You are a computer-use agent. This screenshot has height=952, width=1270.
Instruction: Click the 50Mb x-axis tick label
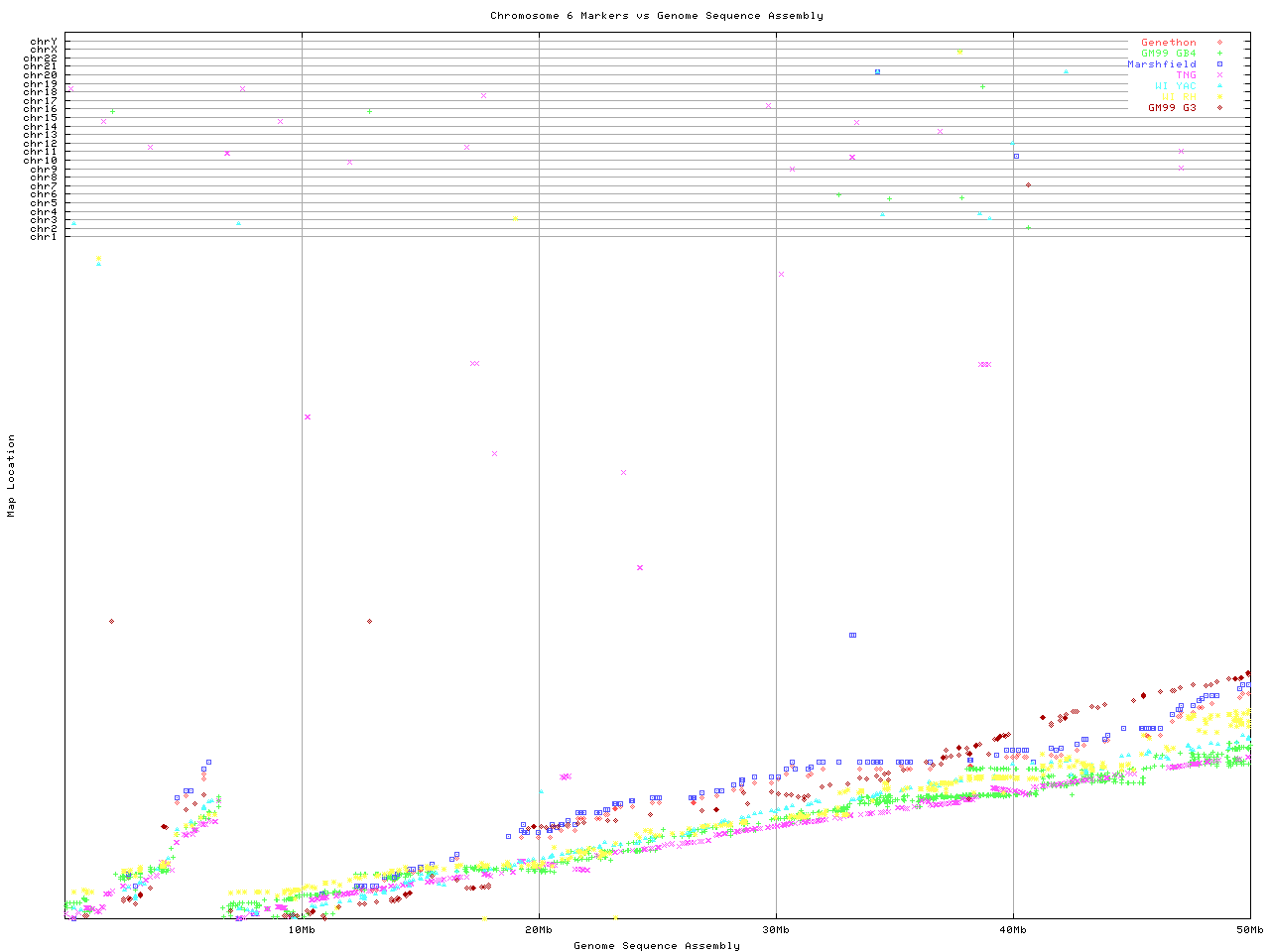1249,929
